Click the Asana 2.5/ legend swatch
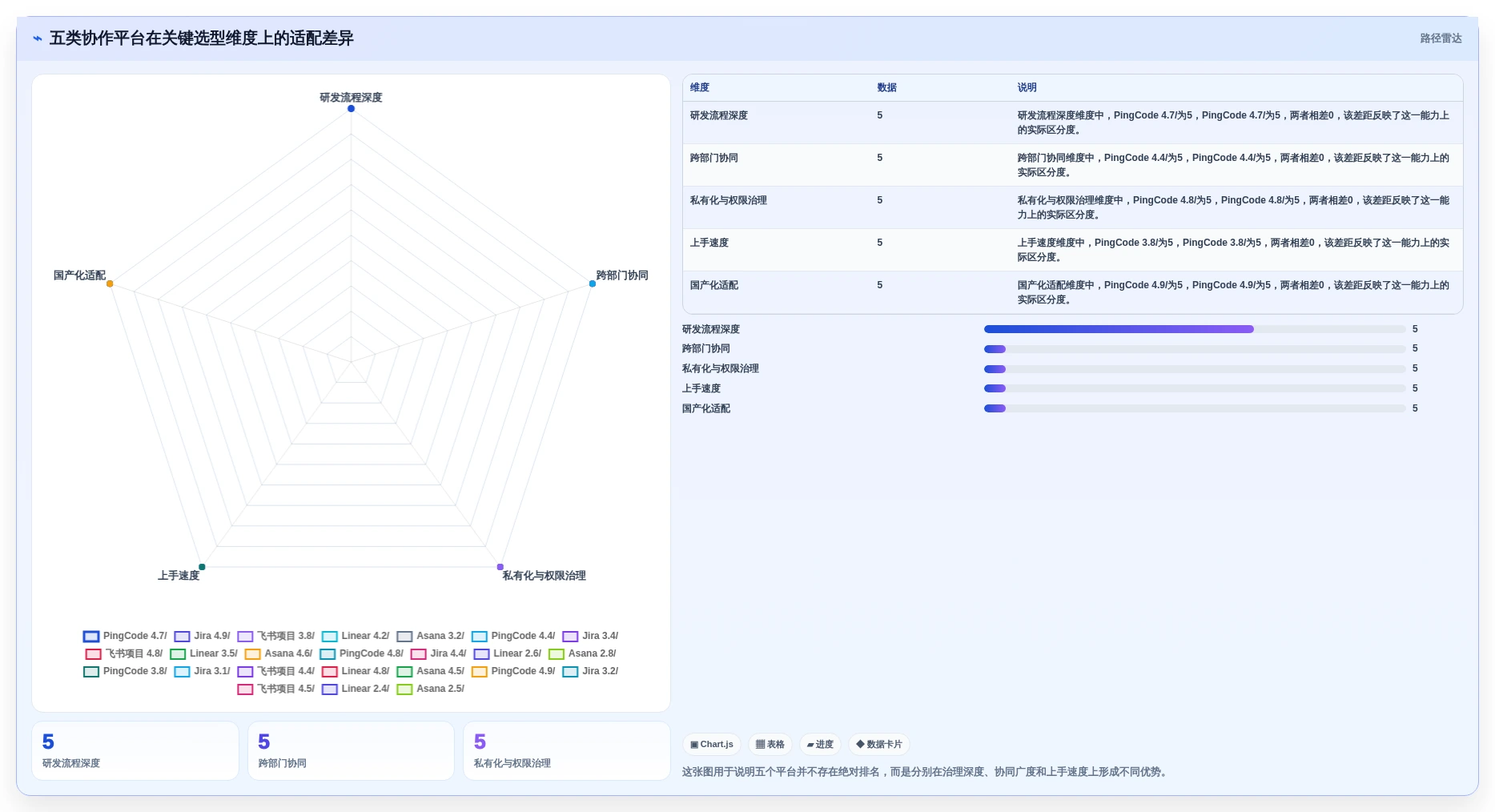 point(404,689)
